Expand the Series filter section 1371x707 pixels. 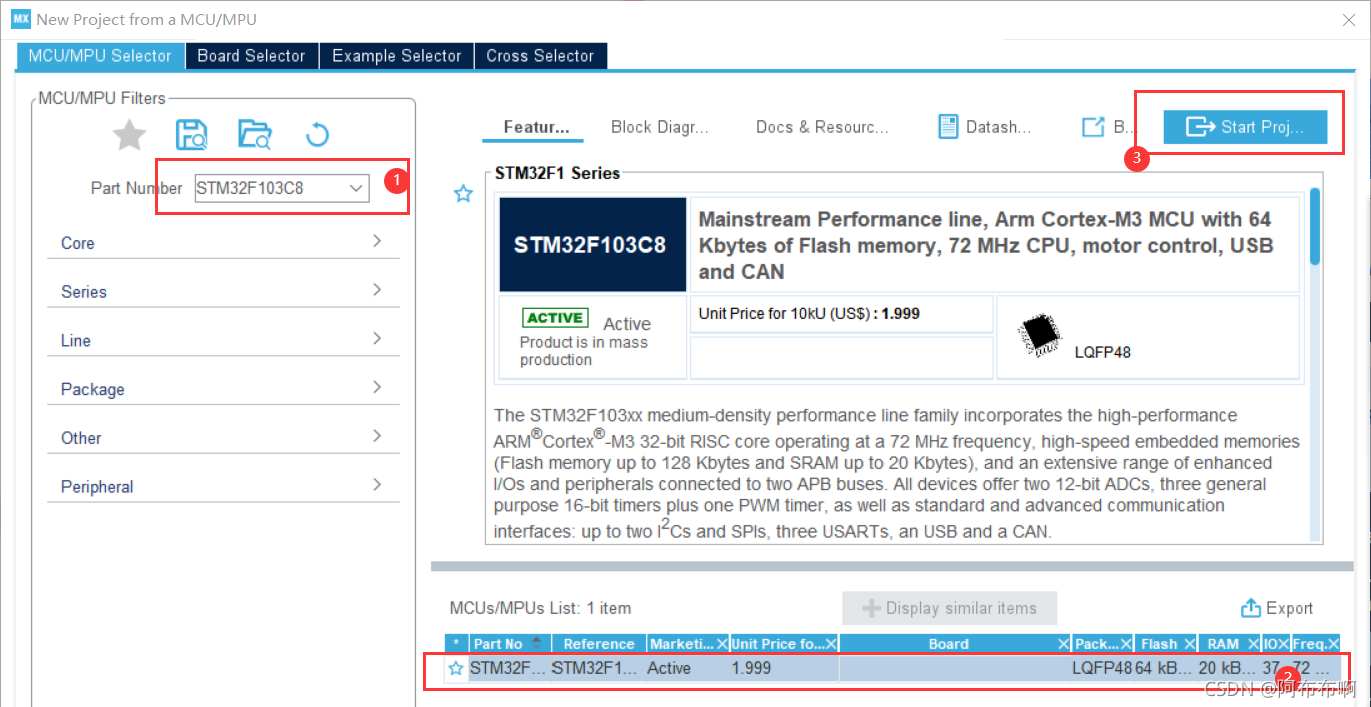click(x=223, y=291)
